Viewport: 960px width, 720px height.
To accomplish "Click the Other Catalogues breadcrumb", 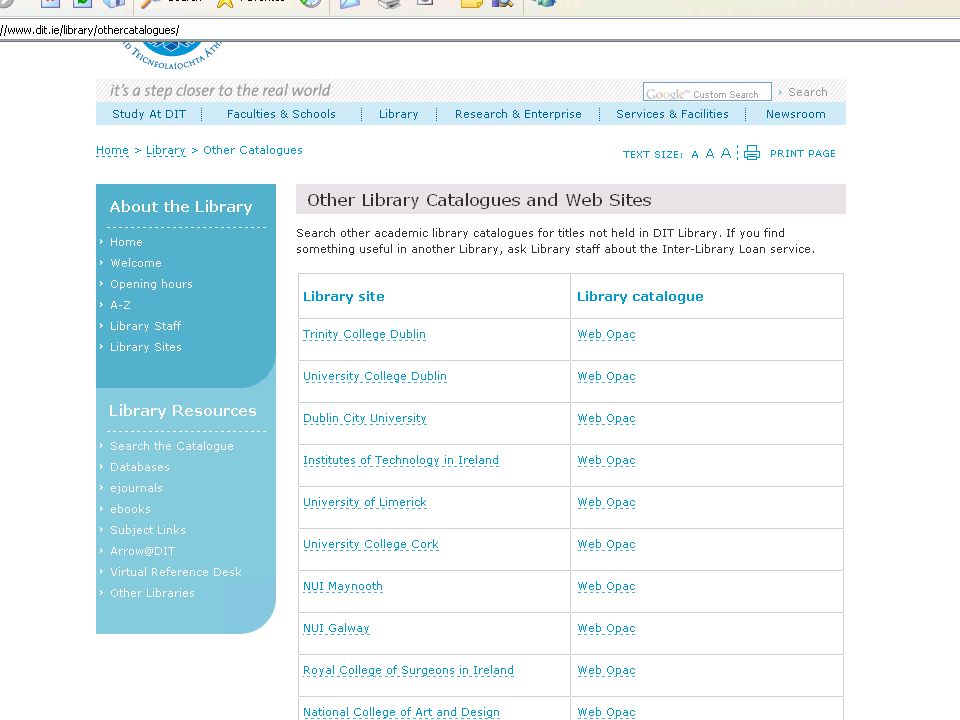I will tap(253, 150).
